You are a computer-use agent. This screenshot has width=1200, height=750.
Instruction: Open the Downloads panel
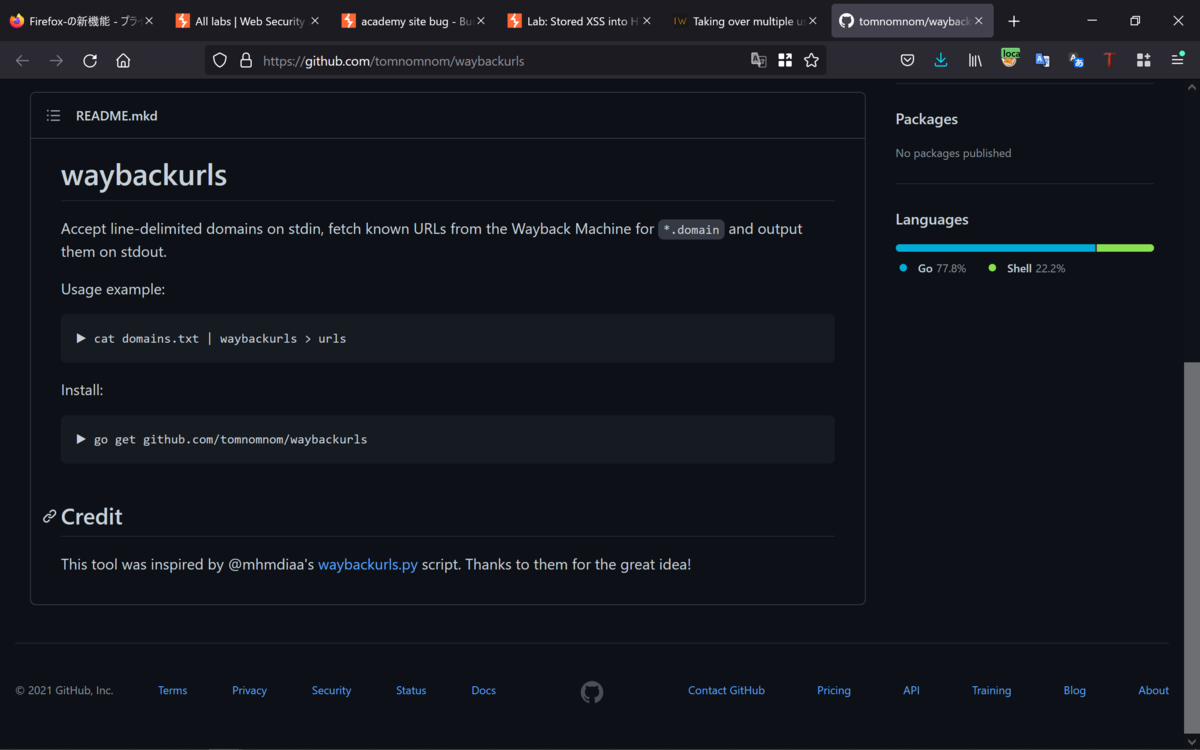[x=940, y=61]
